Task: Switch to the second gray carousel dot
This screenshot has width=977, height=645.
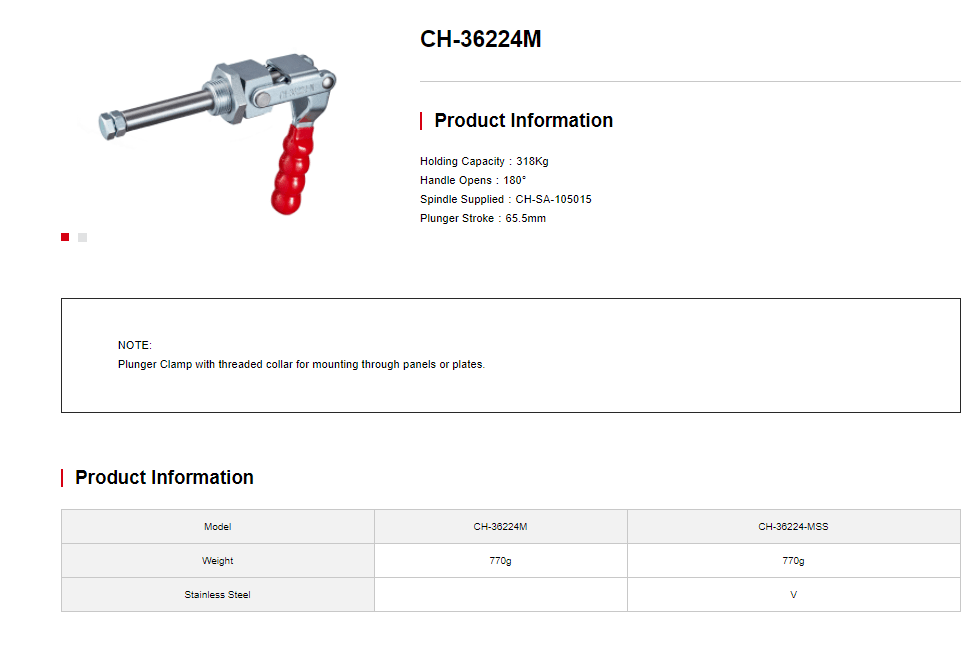Action: click(x=82, y=237)
